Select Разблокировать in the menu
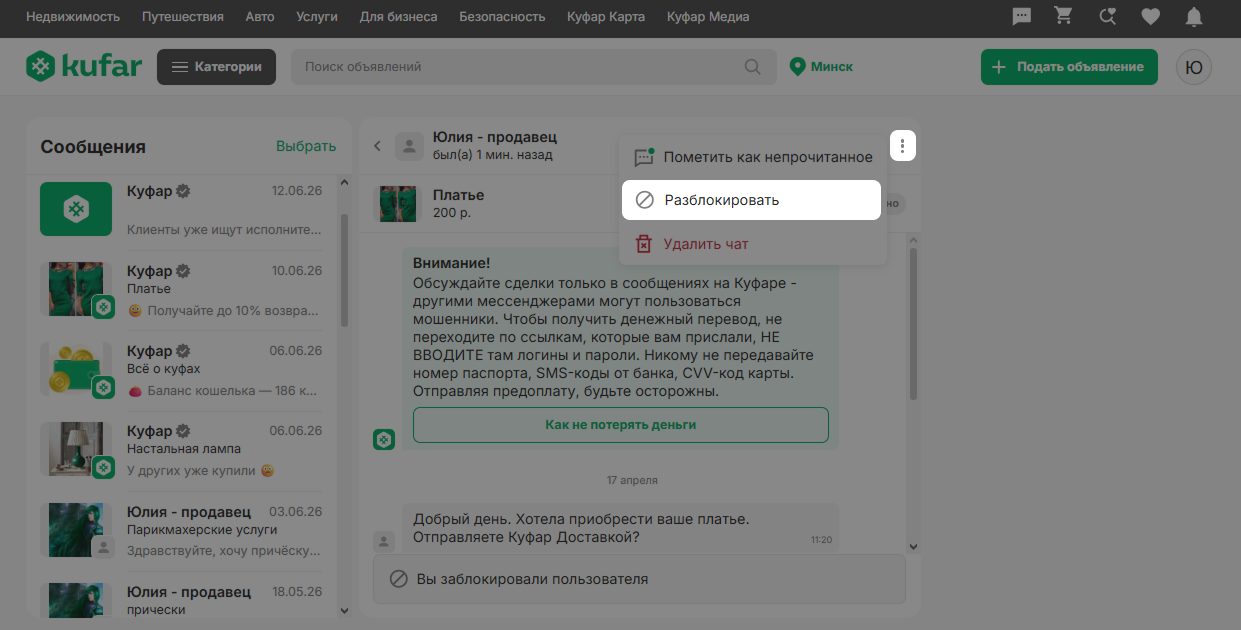This screenshot has width=1241, height=630. (x=751, y=200)
